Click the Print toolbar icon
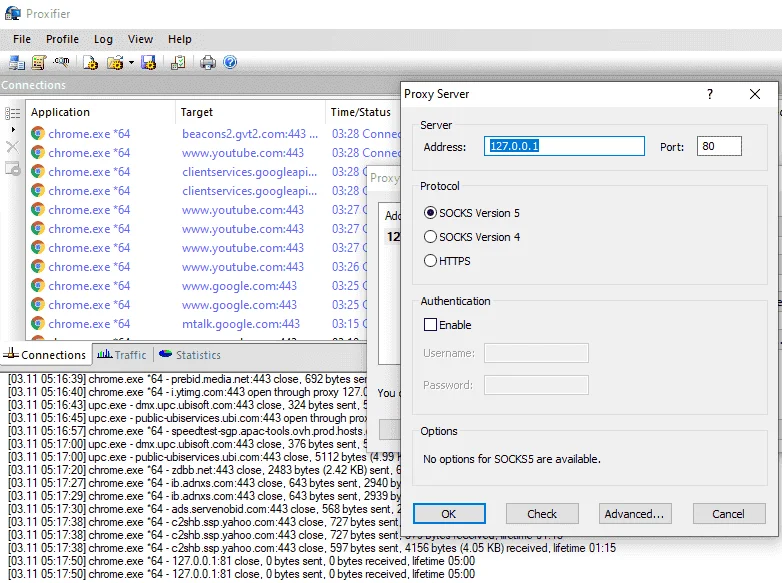782x583 pixels. pos(207,63)
